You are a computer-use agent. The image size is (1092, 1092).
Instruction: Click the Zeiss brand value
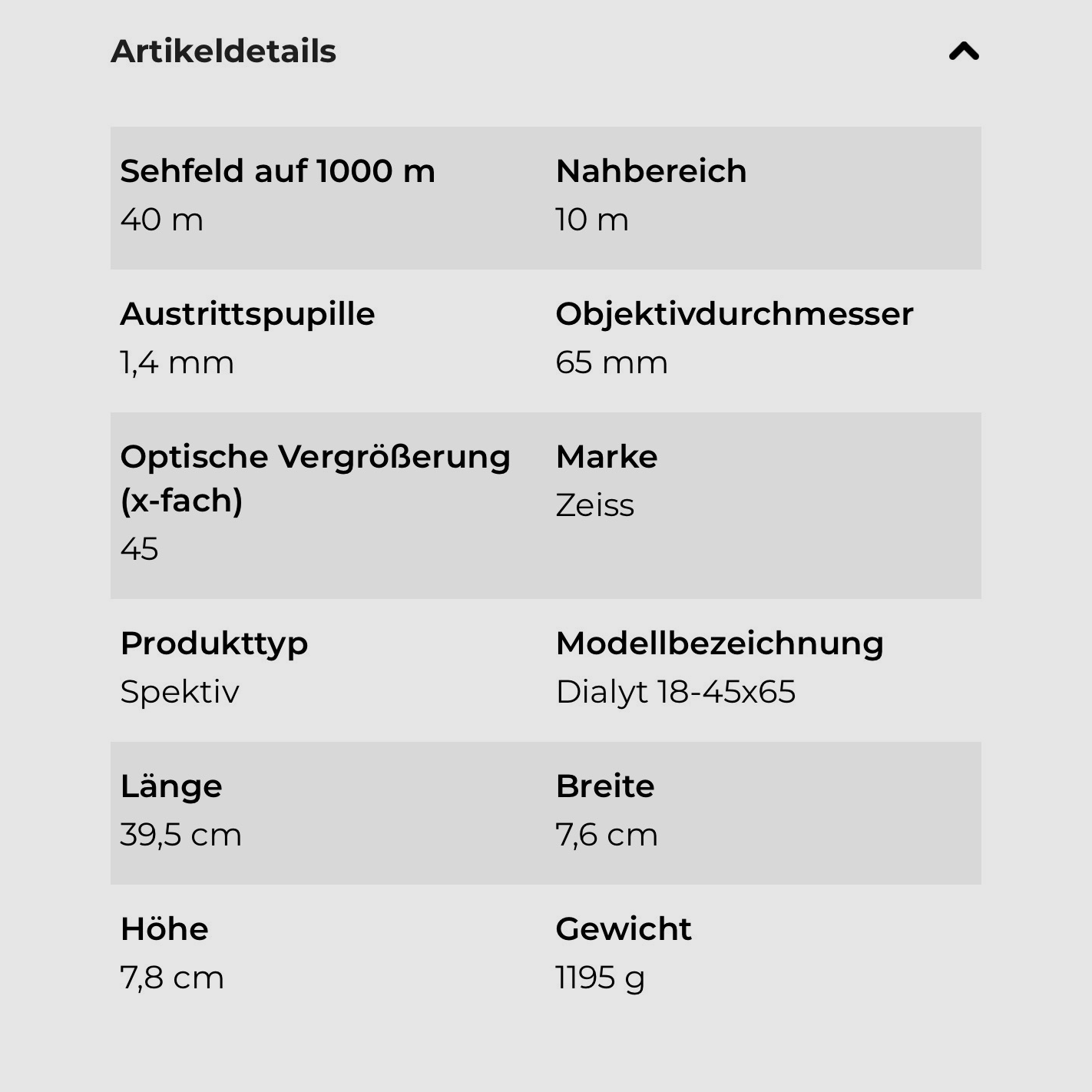[594, 505]
